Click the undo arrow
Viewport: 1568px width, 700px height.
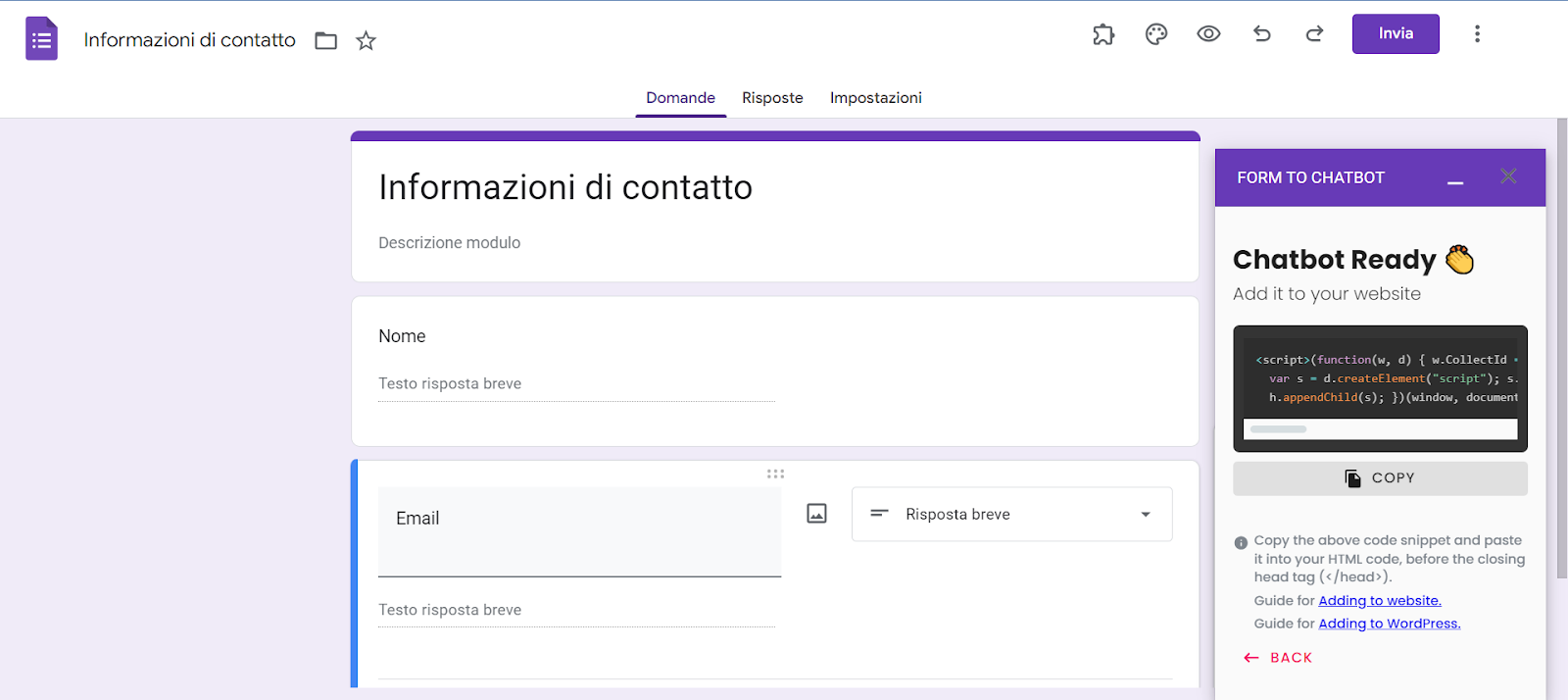[1262, 34]
